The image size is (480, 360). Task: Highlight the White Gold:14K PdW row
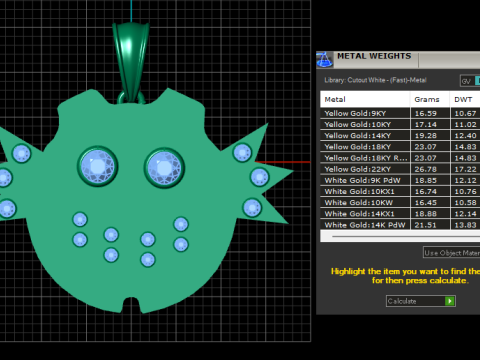[400, 225]
